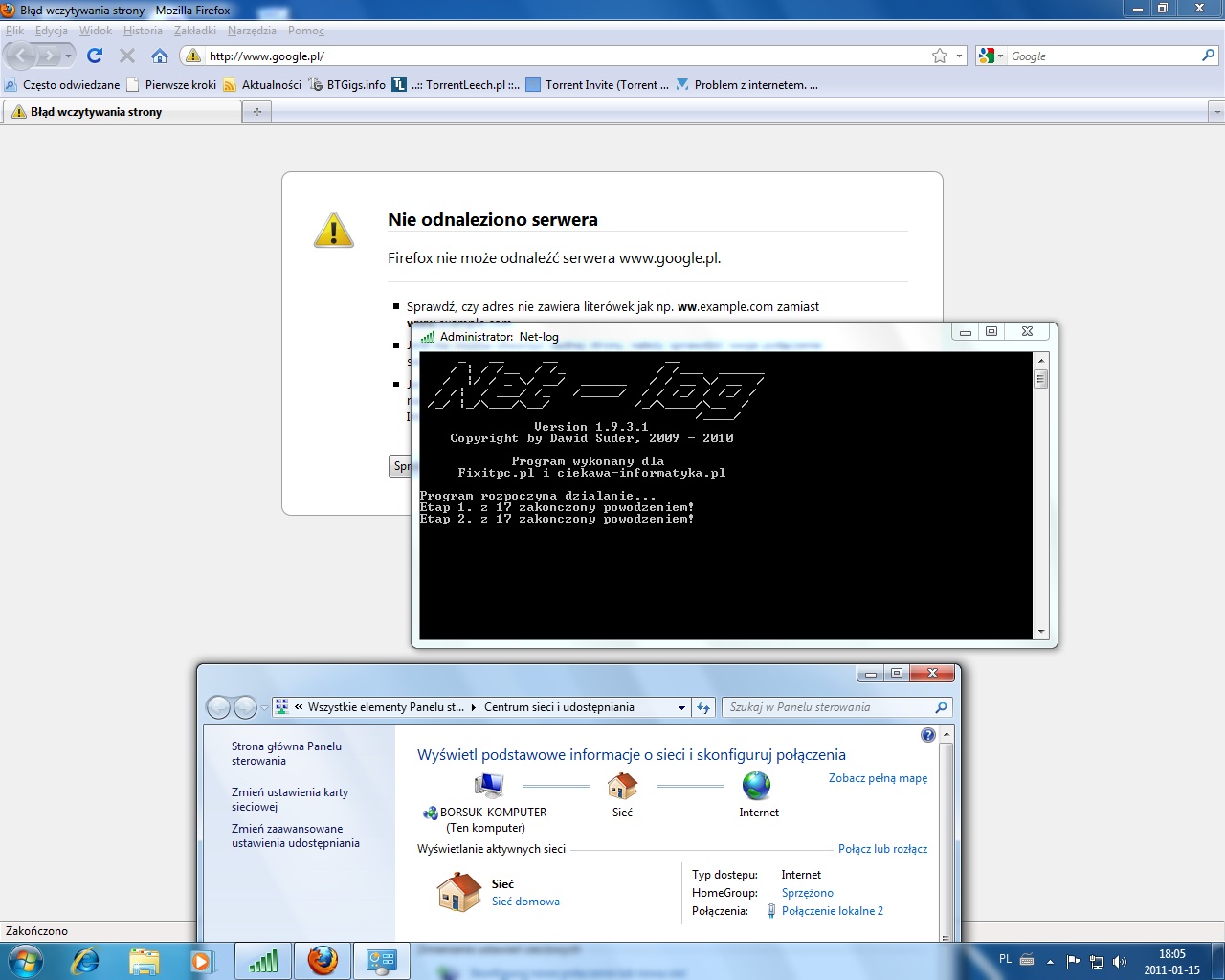Bookmark this page with star icon
This screenshot has height=980, width=1225.
click(x=940, y=56)
